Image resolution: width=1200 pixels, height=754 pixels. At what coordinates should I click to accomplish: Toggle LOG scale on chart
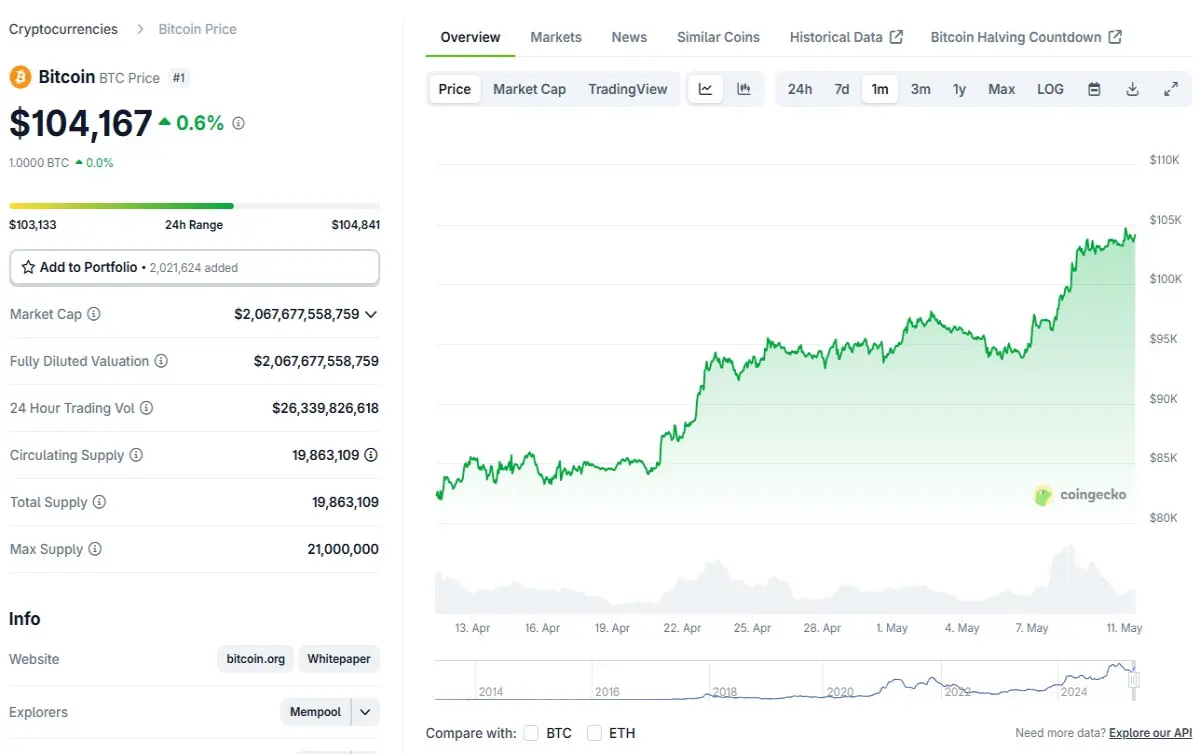tap(1050, 89)
